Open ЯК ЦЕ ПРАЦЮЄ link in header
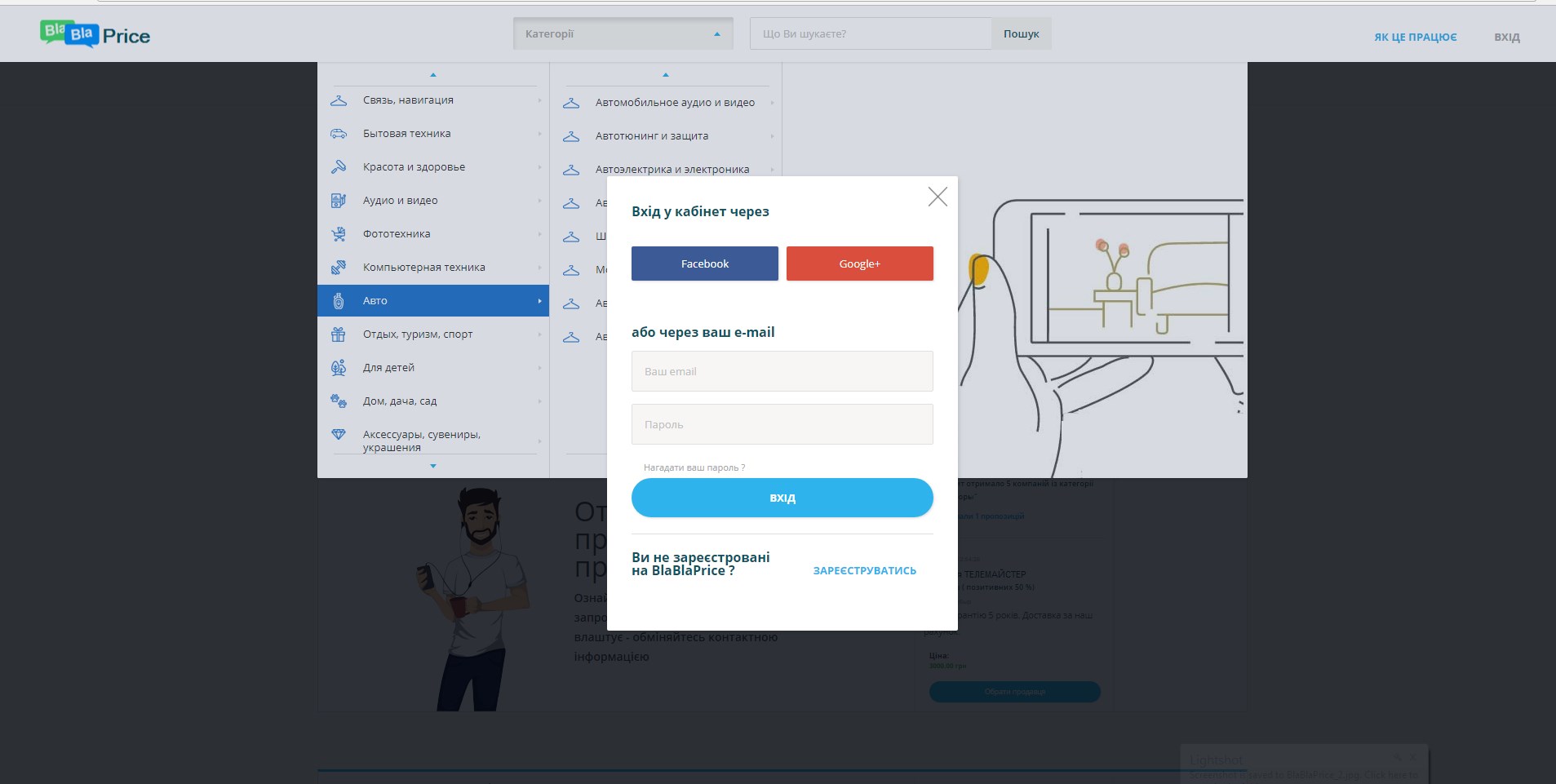 tap(1416, 38)
